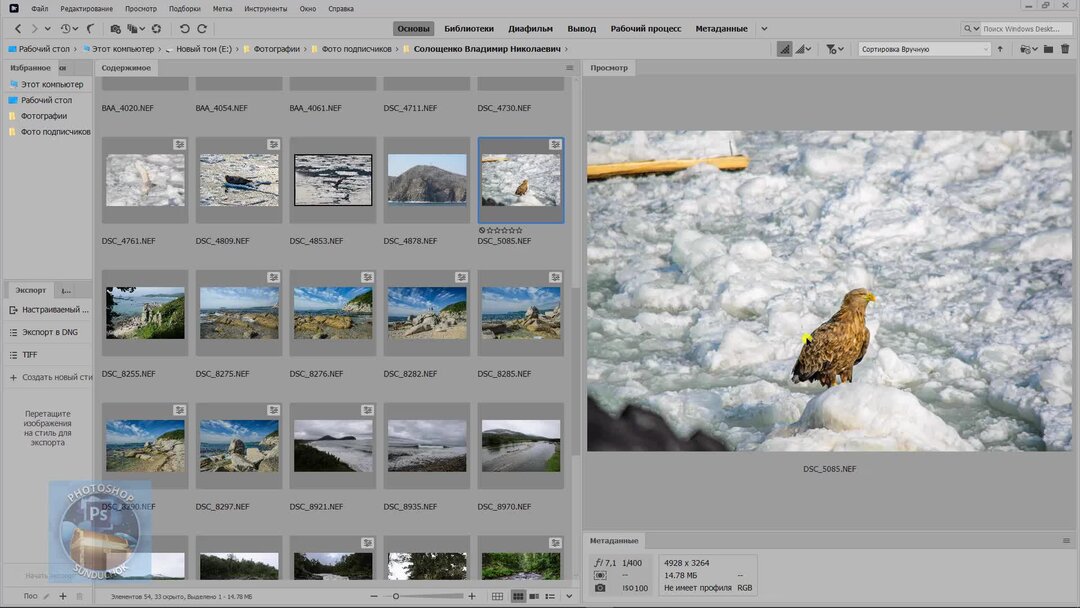Open the view options chevron in status bar
Image resolution: width=1080 pixels, height=608 pixels.
569,596
